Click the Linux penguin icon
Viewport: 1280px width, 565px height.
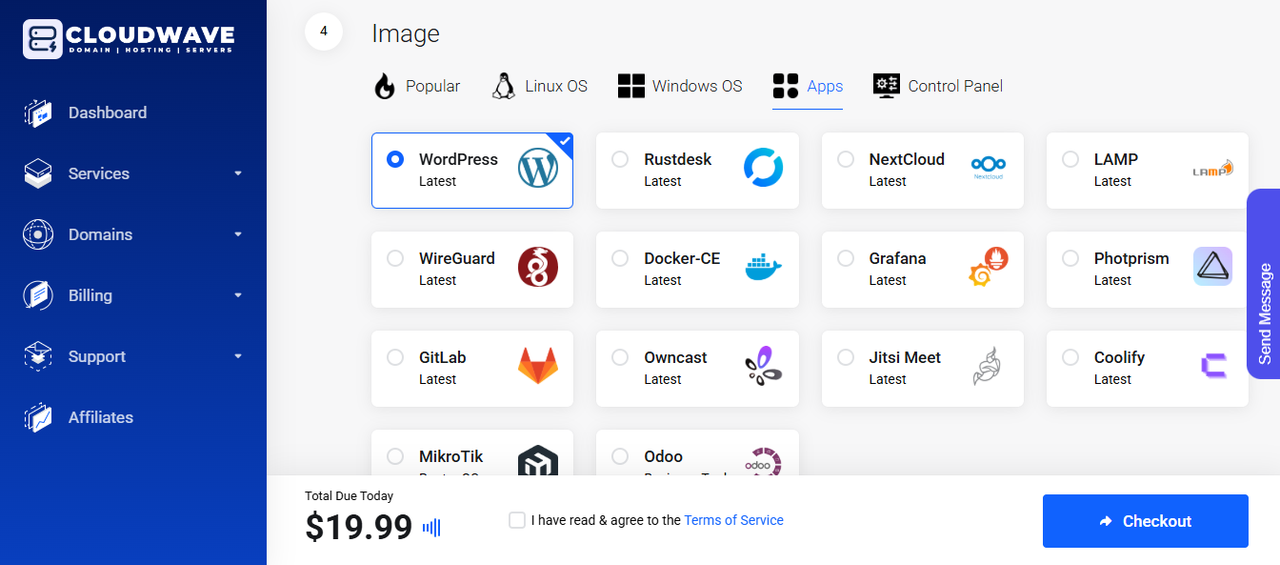click(x=503, y=86)
